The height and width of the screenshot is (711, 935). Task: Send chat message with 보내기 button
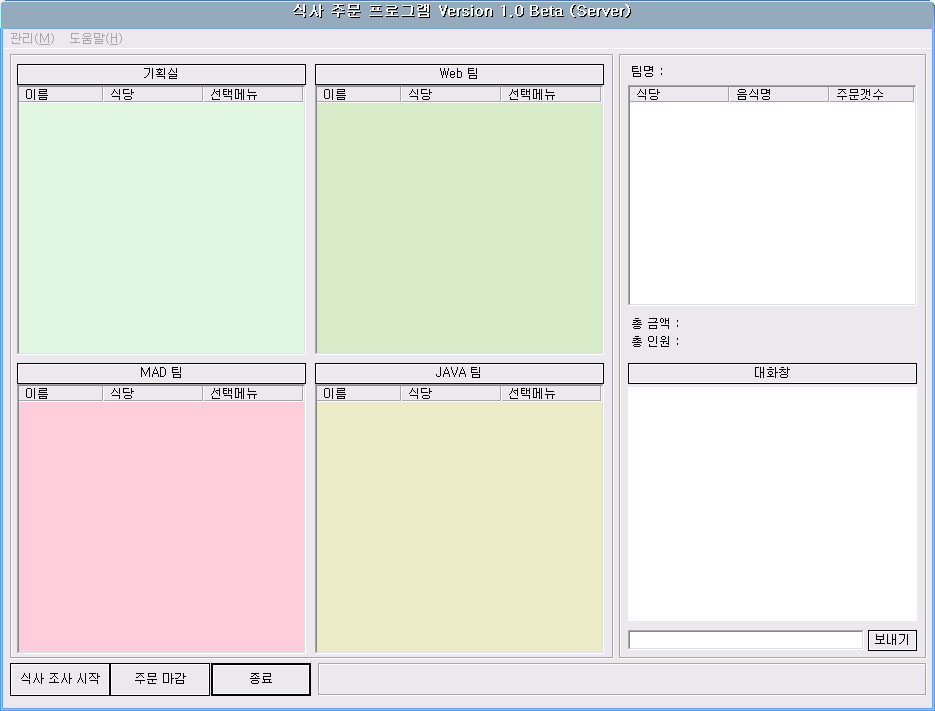(891, 640)
